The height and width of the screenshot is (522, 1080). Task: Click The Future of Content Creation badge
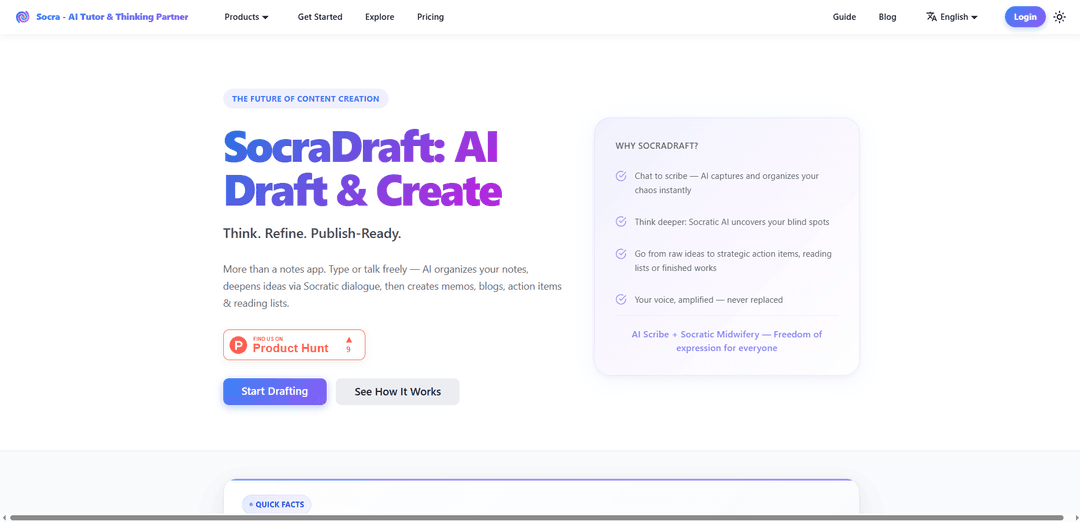(x=306, y=98)
